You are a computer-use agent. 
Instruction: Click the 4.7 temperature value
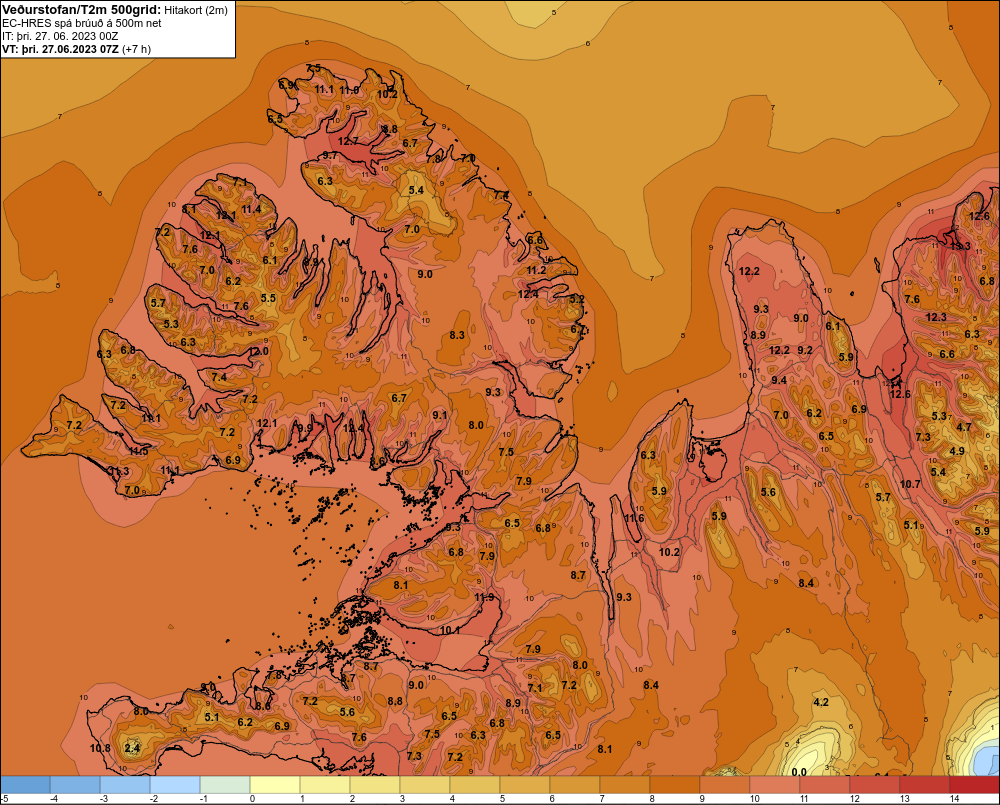click(x=964, y=427)
